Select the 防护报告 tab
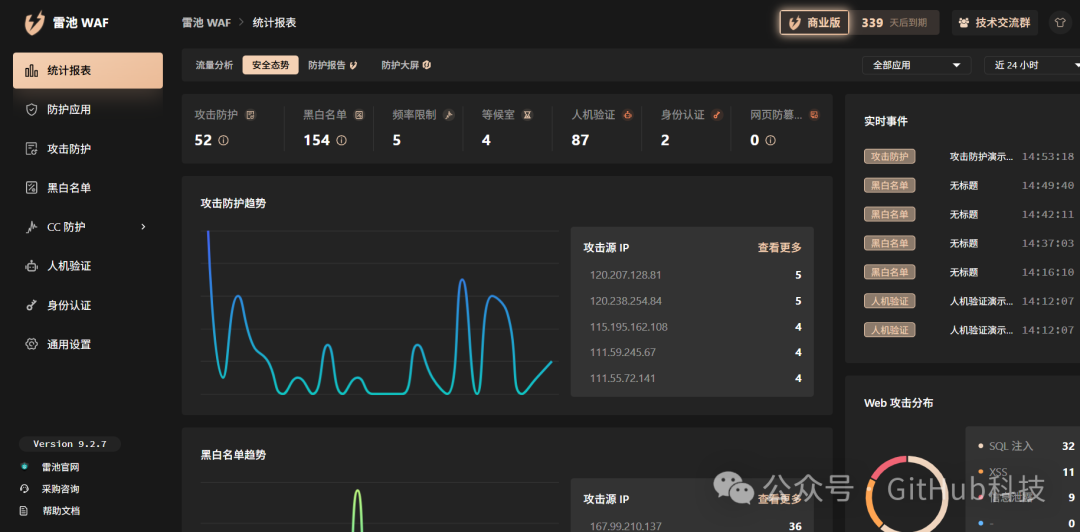 333,65
